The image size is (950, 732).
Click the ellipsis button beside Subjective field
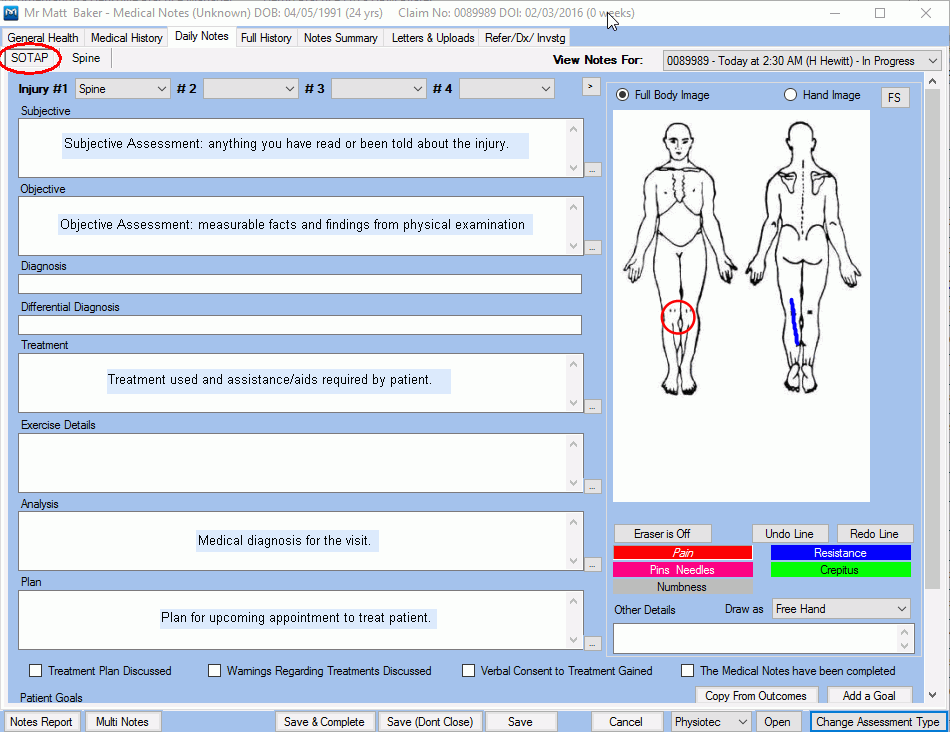[x=593, y=170]
